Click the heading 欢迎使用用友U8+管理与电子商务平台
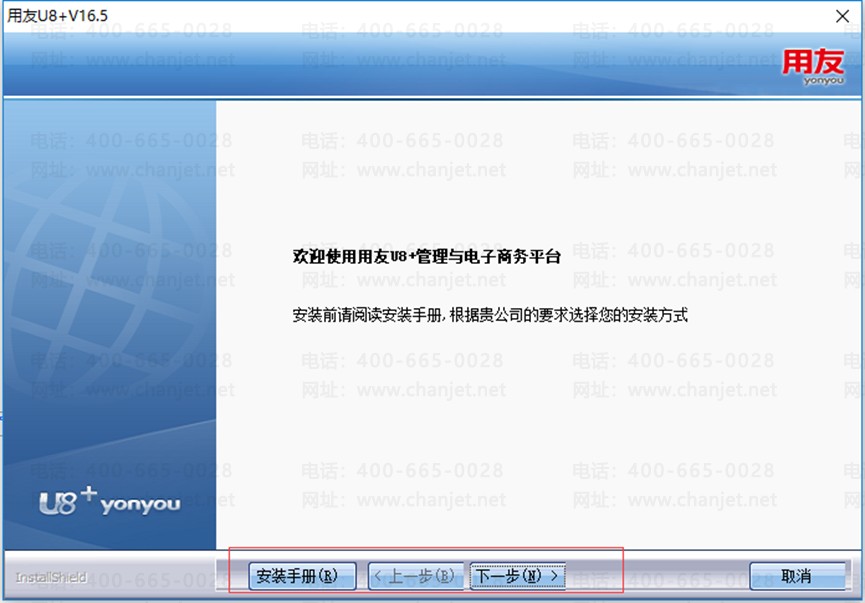This screenshot has width=865, height=603. (x=426, y=257)
